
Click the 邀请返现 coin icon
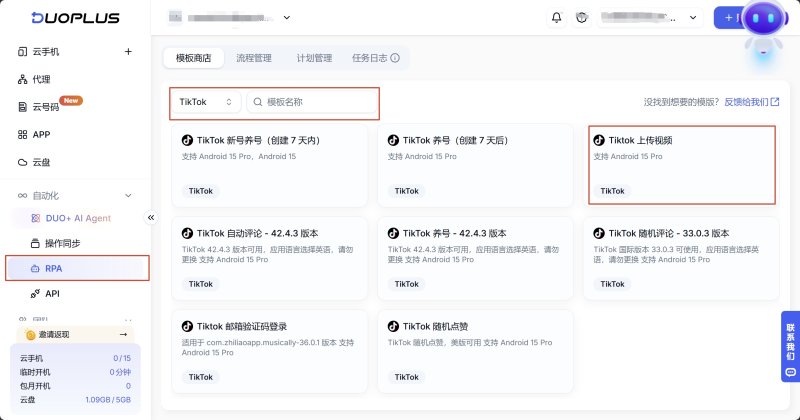click(31, 335)
